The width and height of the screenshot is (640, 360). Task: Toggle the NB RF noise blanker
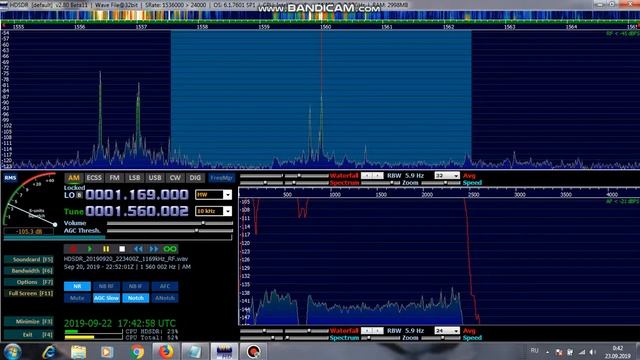pyautogui.click(x=106, y=287)
